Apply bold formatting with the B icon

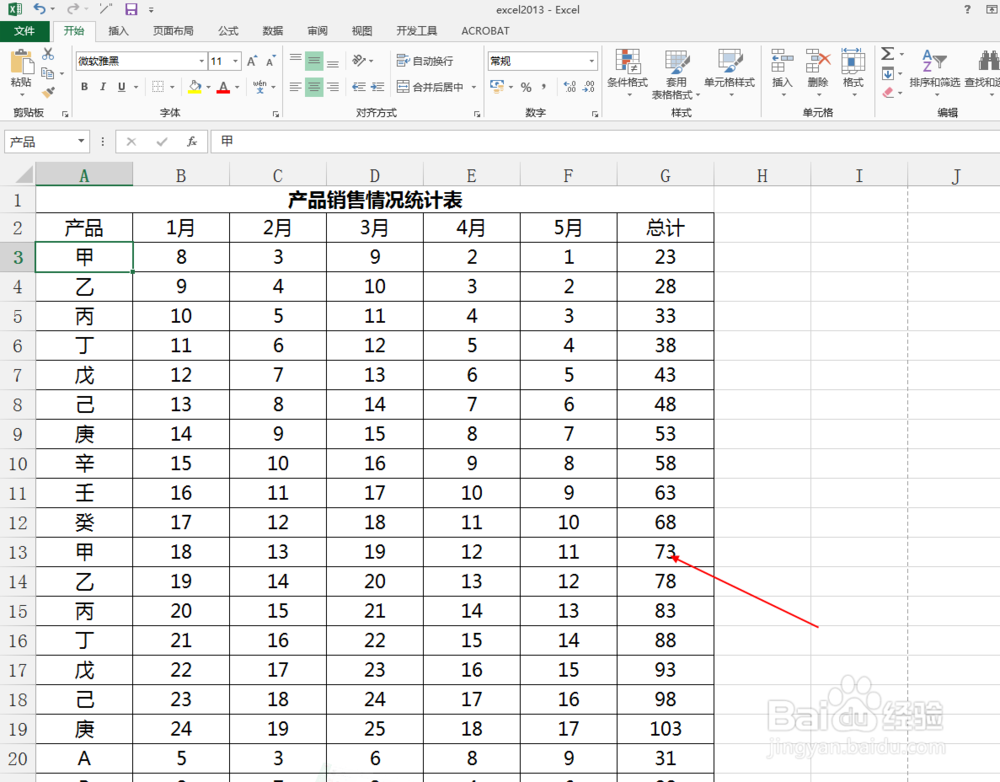tap(84, 86)
